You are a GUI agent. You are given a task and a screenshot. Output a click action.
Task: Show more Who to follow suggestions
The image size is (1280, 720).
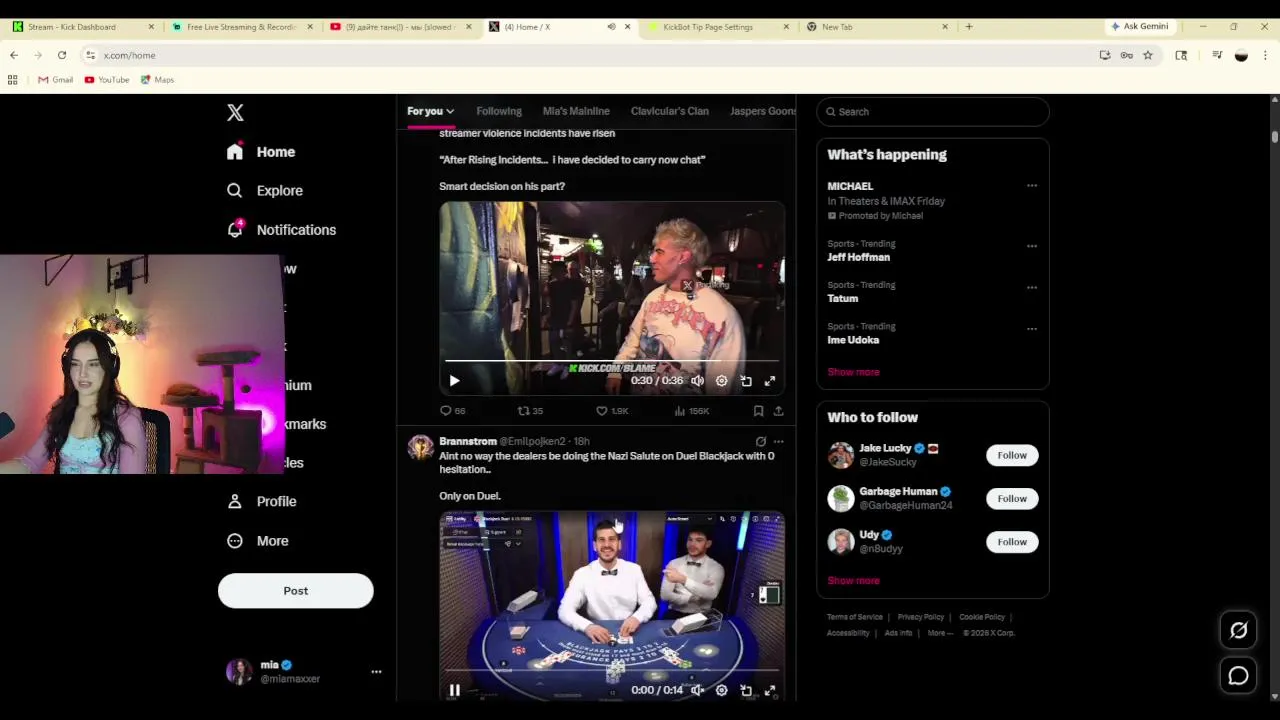[x=853, y=581]
